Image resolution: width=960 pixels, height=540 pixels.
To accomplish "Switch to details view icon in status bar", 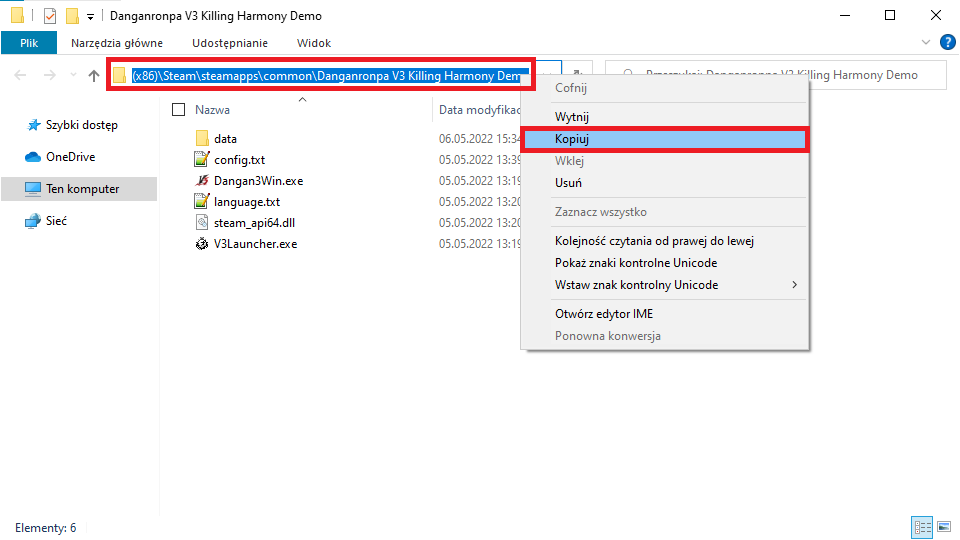I will click(x=922, y=527).
